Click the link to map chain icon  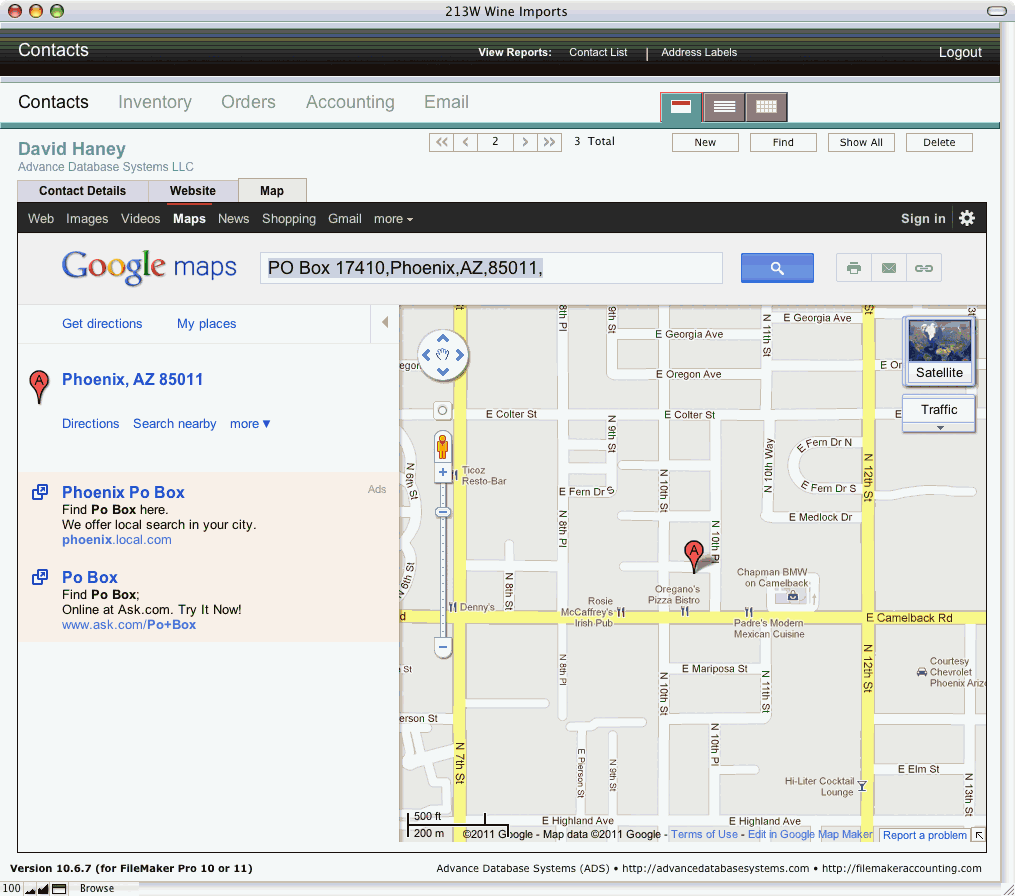[x=924, y=268]
